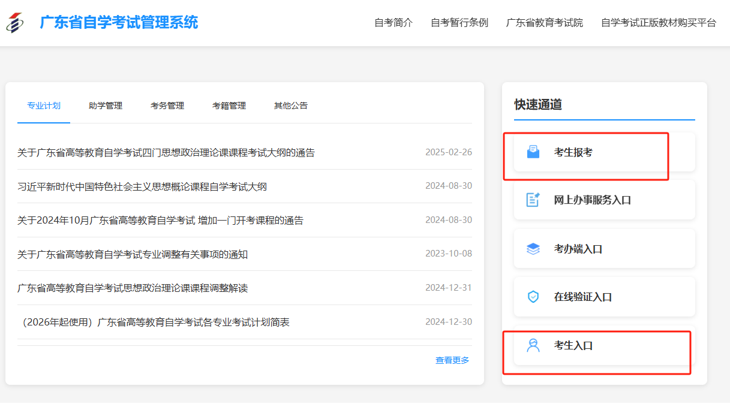Switch to the 助学管理 tab
This screenshot has width=730, height=413.
click(x=105, y=105)
